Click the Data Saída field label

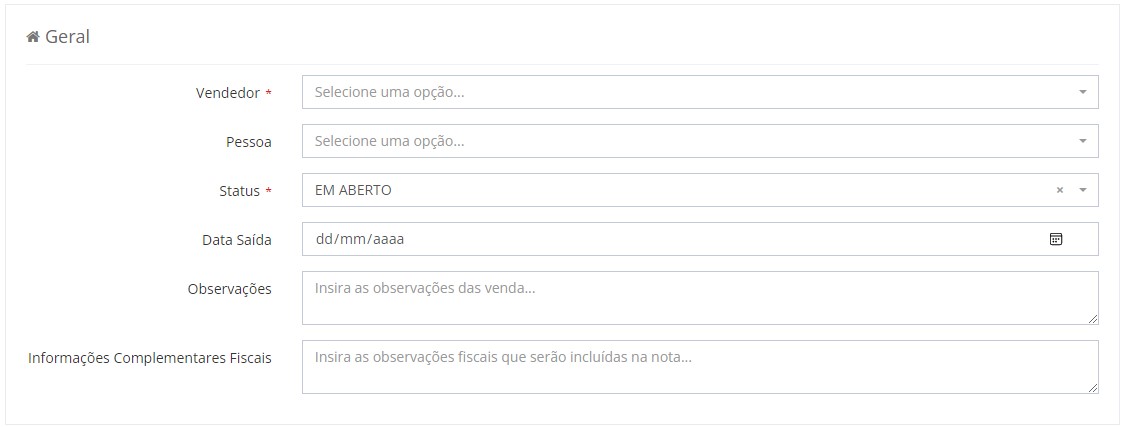(x=236, y=240)
